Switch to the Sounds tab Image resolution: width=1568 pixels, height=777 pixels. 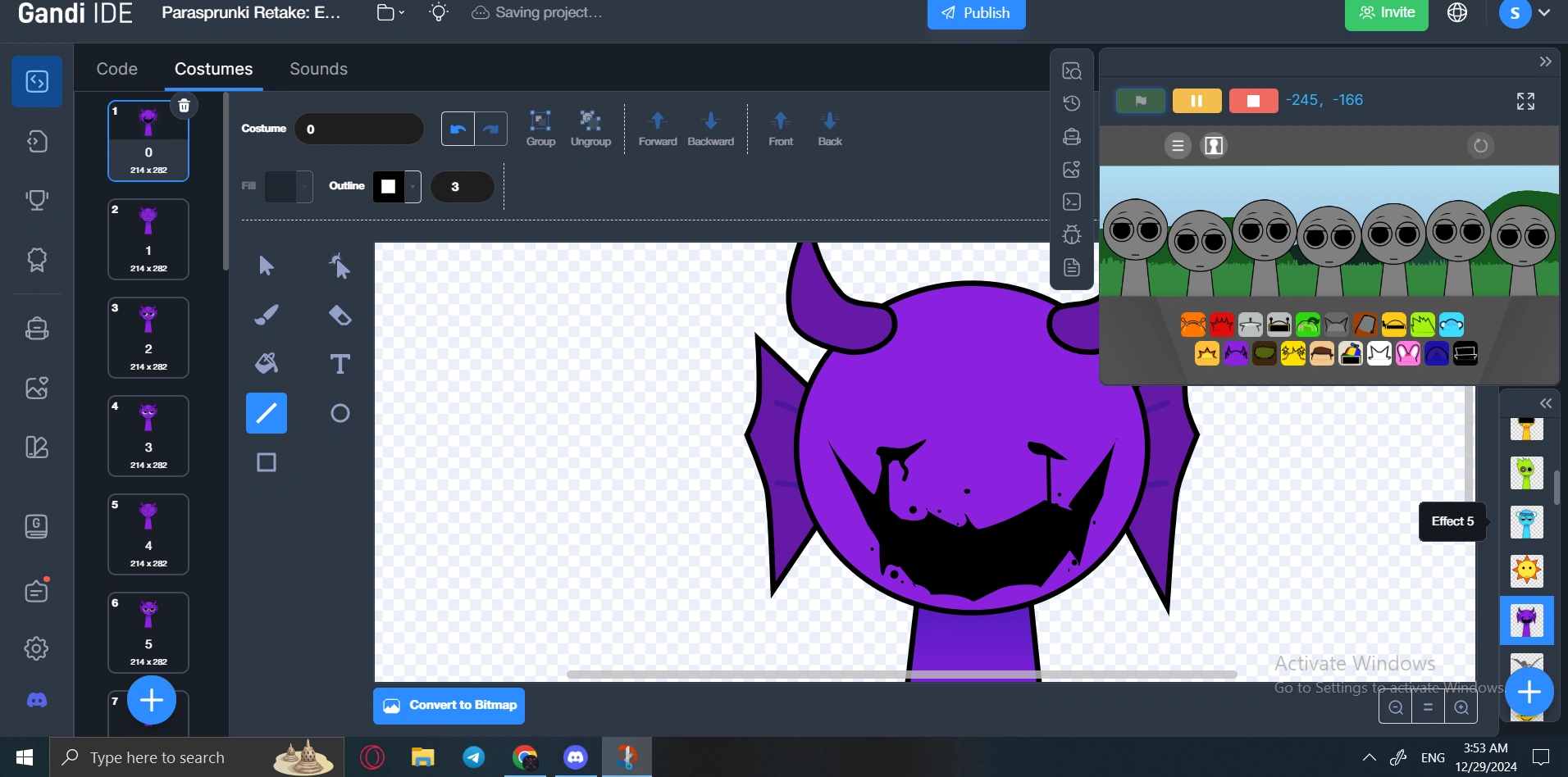coord(318,69)
